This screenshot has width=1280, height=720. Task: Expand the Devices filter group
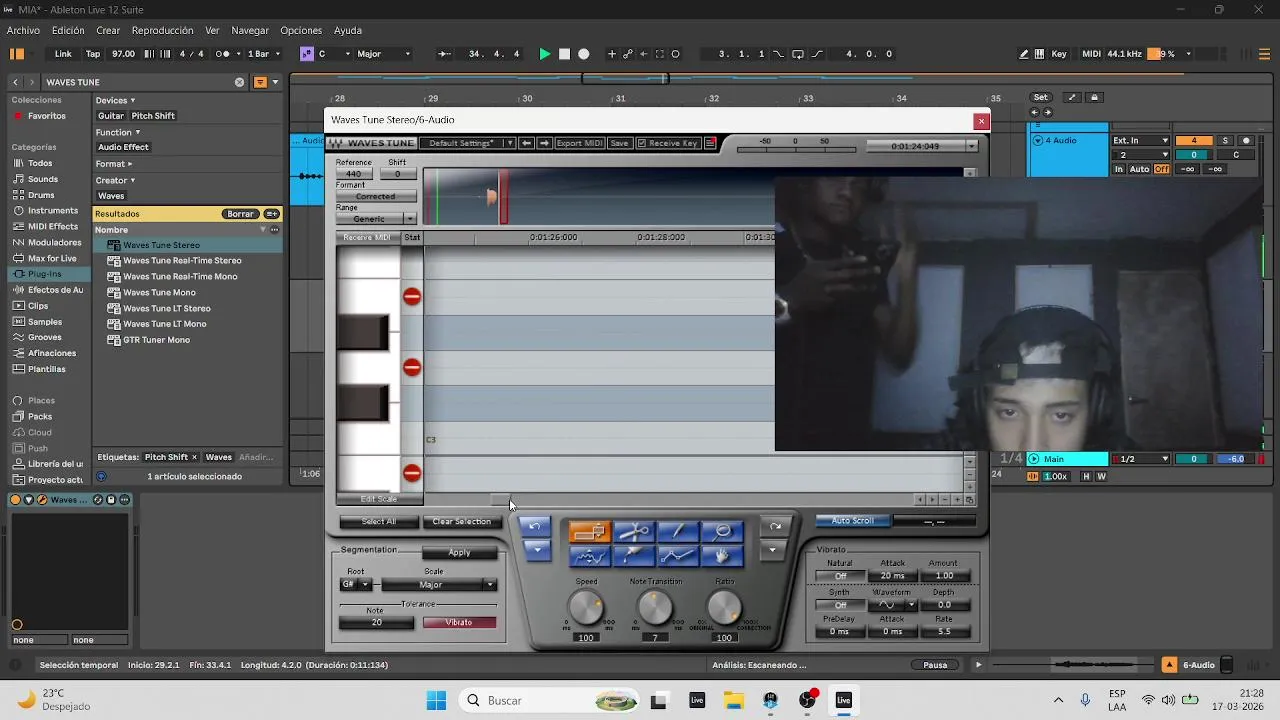click(115, 100)
